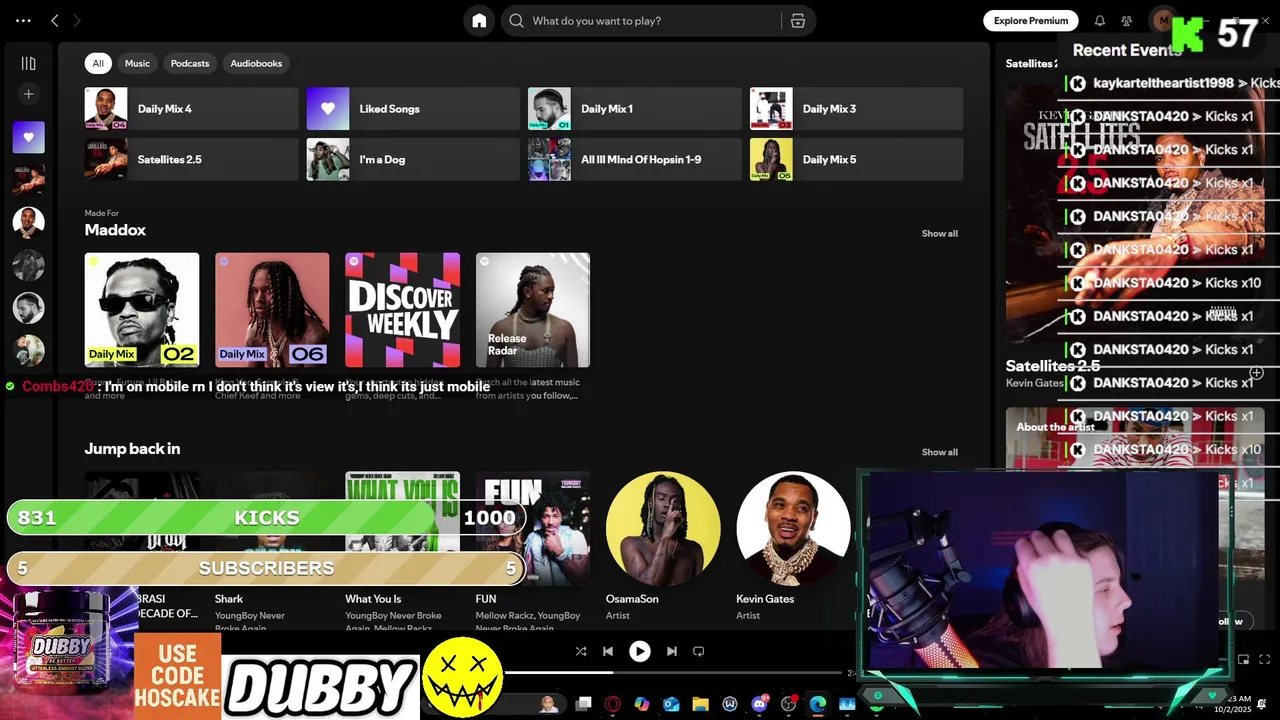The height and width of the screenshot is (720, 1280).
Task: Switch to the Music filter
Action: click(137, 63)
